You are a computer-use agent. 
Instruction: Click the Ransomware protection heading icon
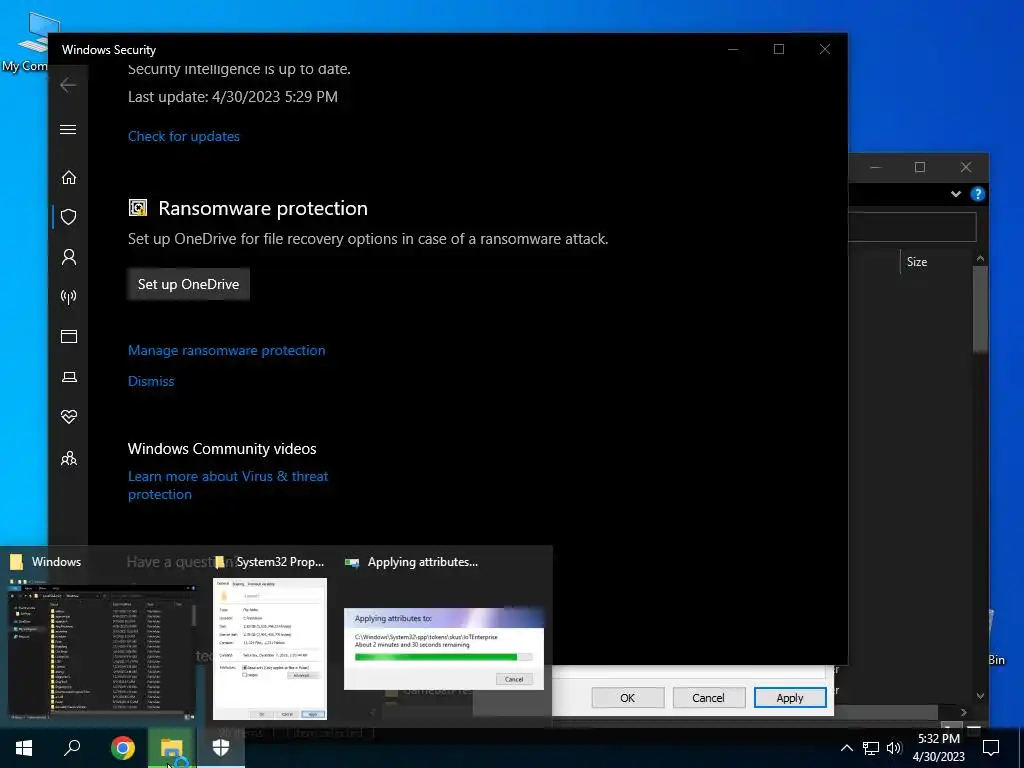click(x=138, y=208)
